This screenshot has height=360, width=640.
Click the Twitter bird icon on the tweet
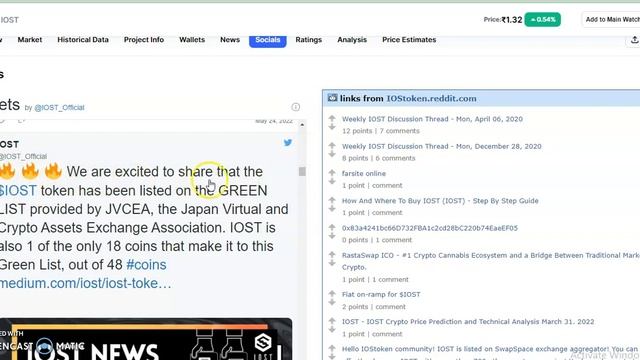tap(288, 142)
